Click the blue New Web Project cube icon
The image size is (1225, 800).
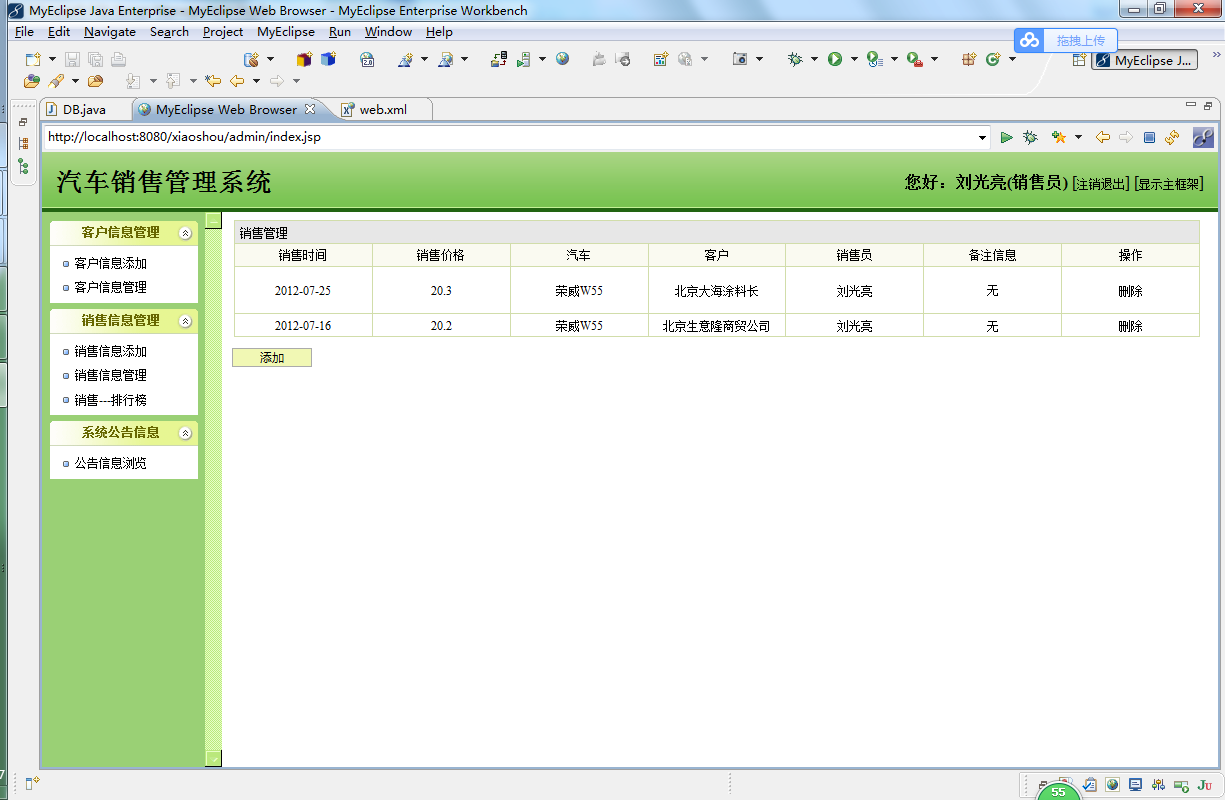point(328,60)
